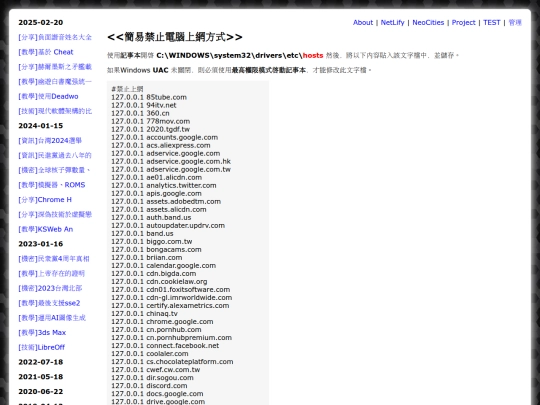This screenshot has height=405, width=540.
Task: Click the 'assets.adobedtm.com' hosts line
Action: coord(166,201)
